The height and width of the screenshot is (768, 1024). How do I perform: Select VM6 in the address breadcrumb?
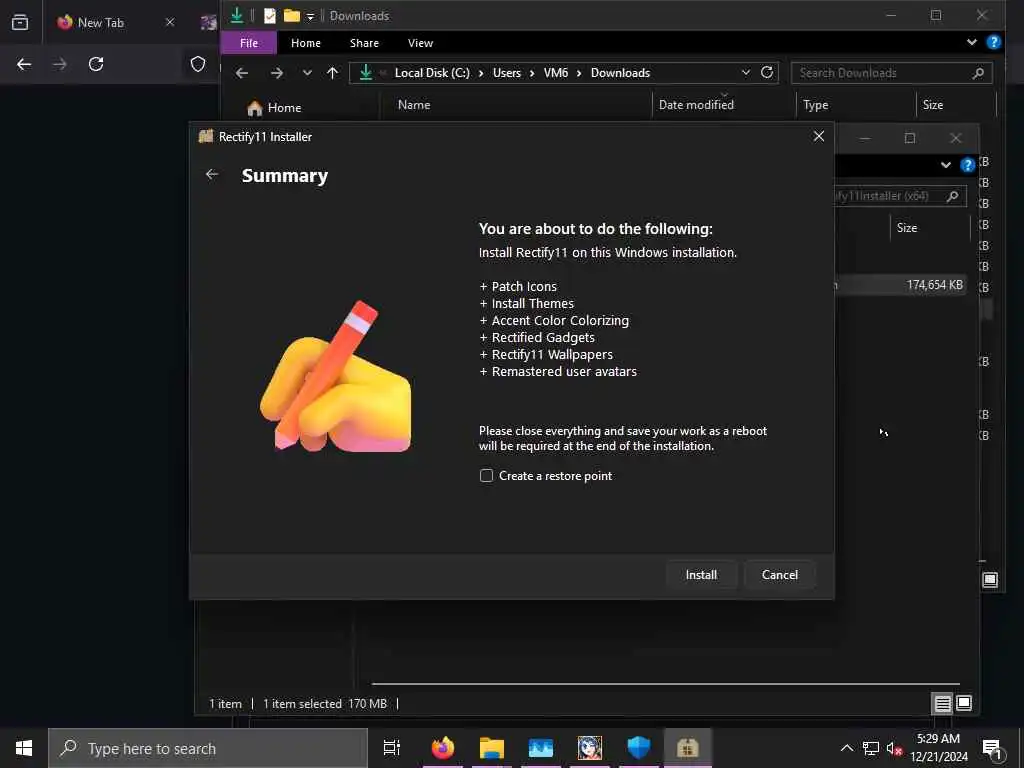coord(556,73)
